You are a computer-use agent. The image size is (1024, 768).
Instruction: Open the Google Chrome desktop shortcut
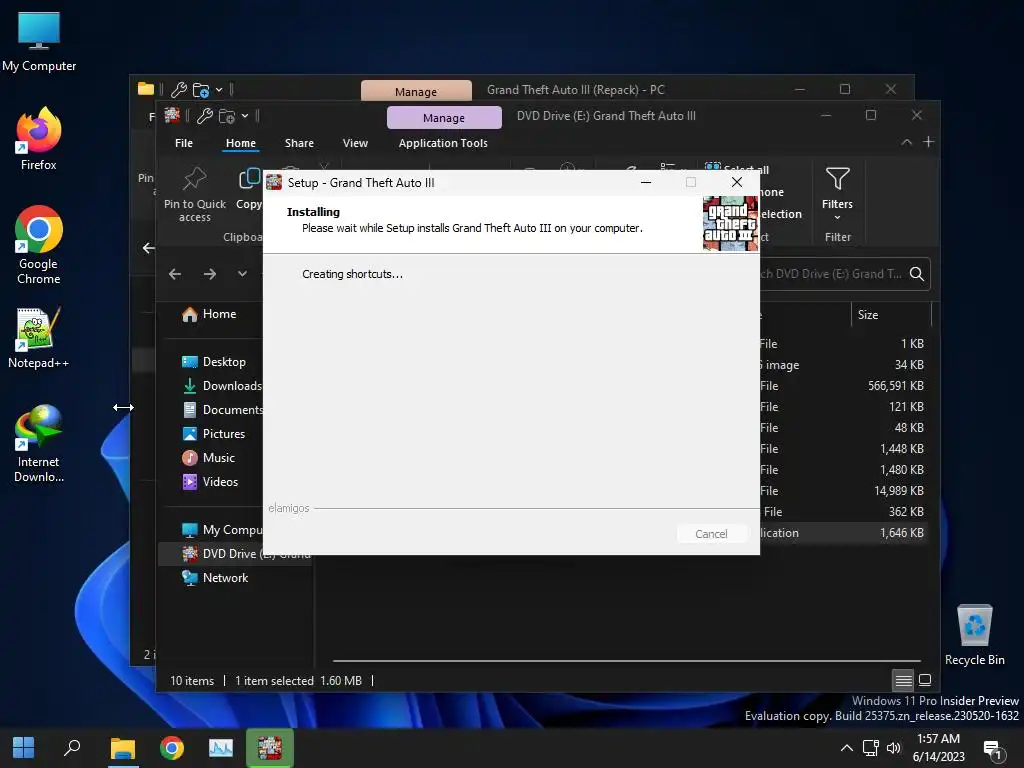39,245
